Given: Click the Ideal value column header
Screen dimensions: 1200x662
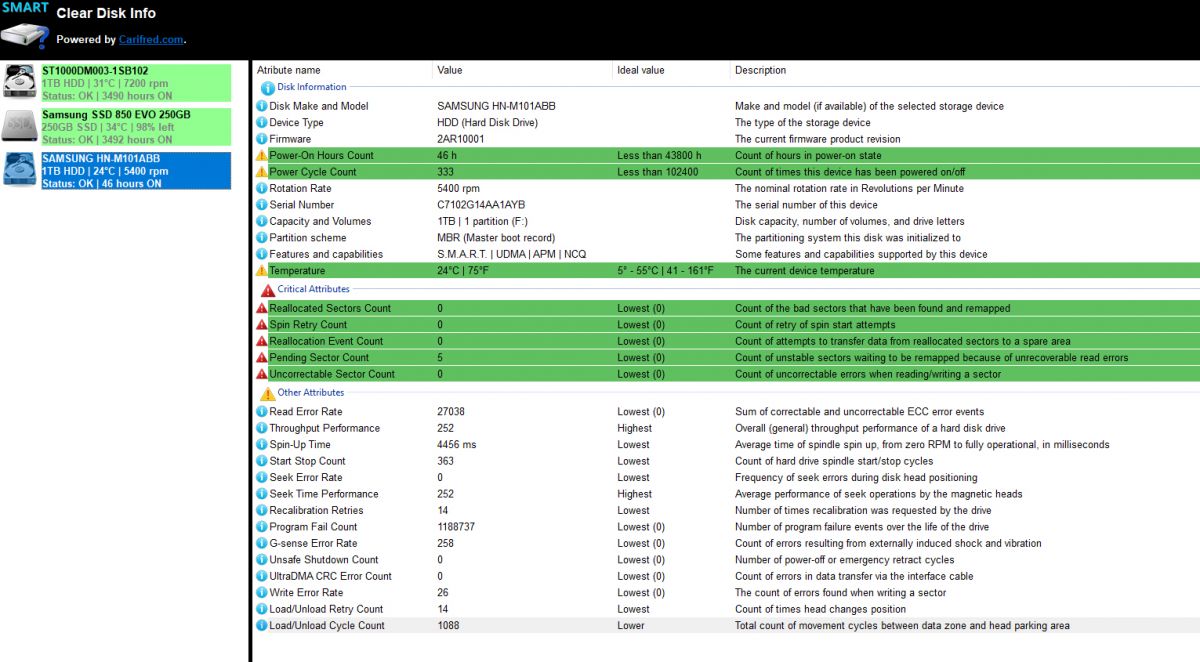Looking at the screenshot, I should pos(643,70).
